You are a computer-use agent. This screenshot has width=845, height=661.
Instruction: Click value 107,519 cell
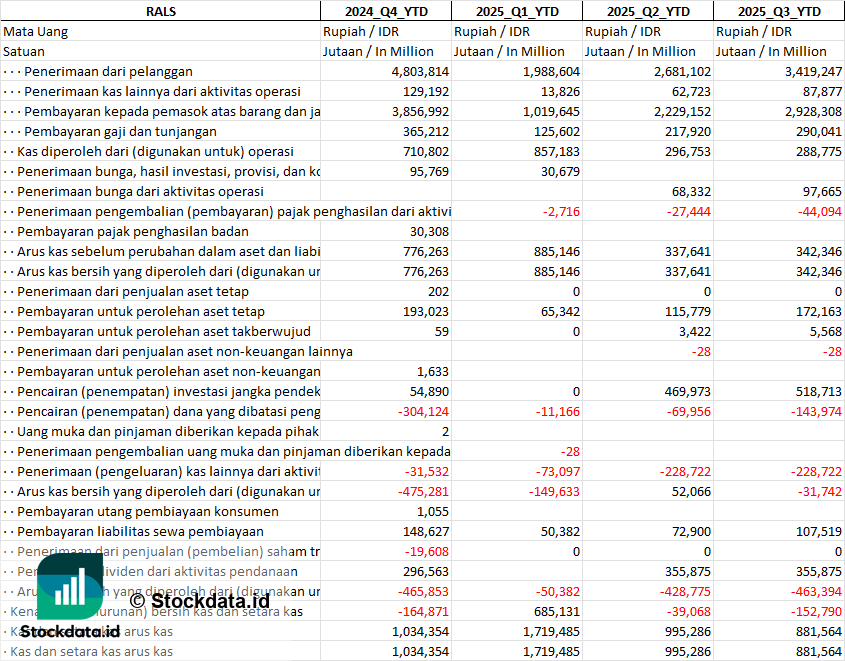click(x=779, y=531)
